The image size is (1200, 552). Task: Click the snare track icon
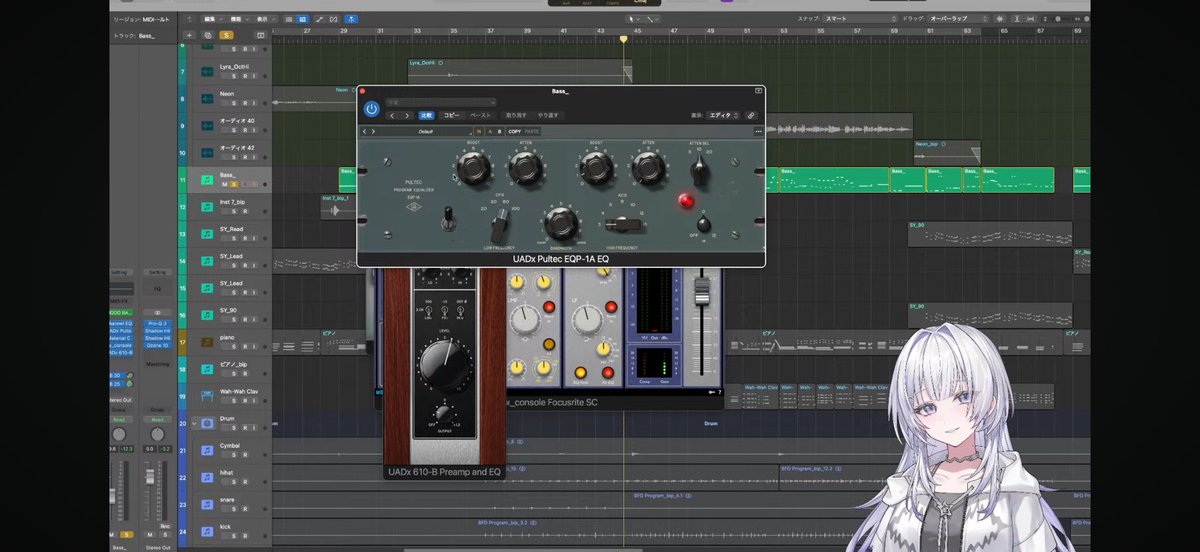click(x=206, y=504)
